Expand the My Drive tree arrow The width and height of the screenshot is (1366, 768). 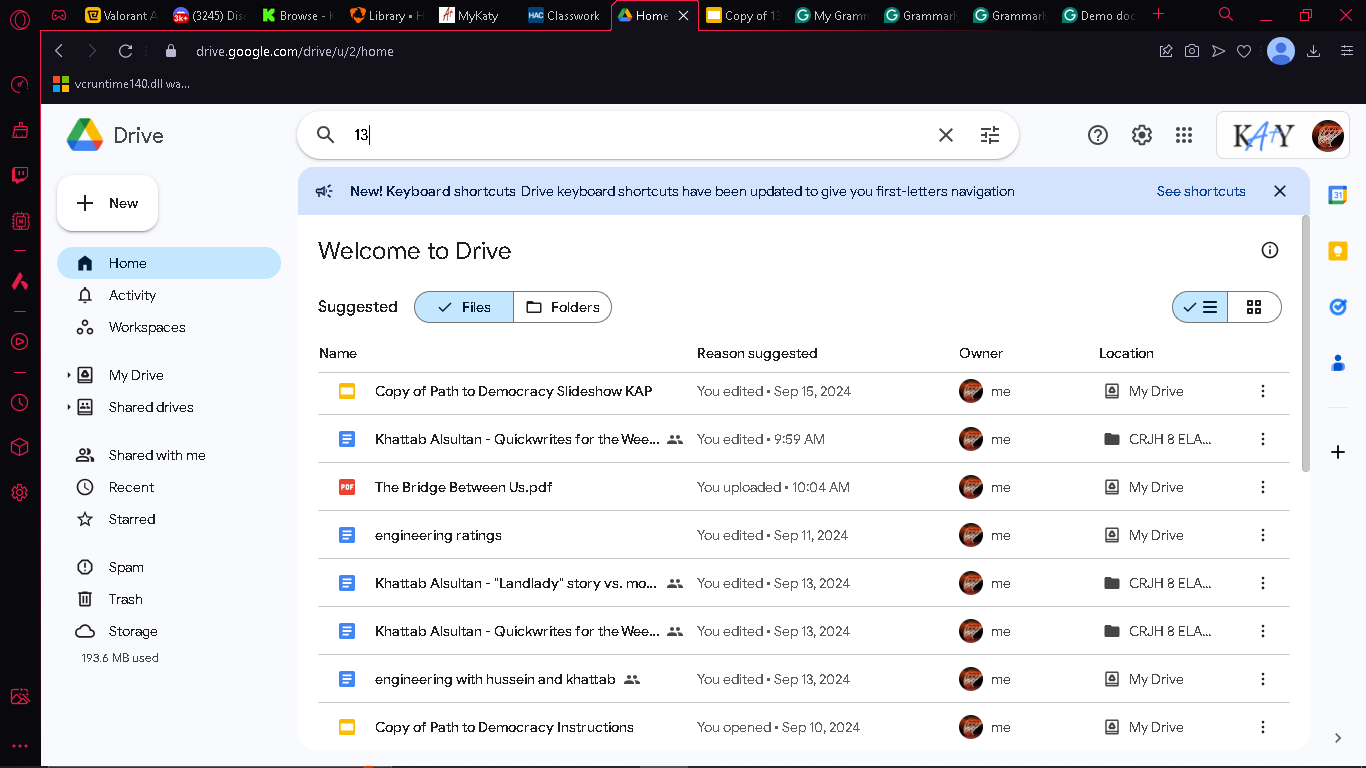[x=69, y=375]
